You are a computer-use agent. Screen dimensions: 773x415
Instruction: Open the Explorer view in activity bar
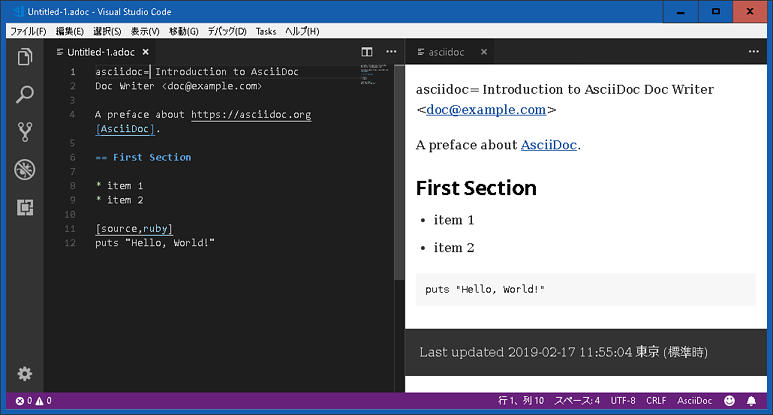click(x=25, y=57)
